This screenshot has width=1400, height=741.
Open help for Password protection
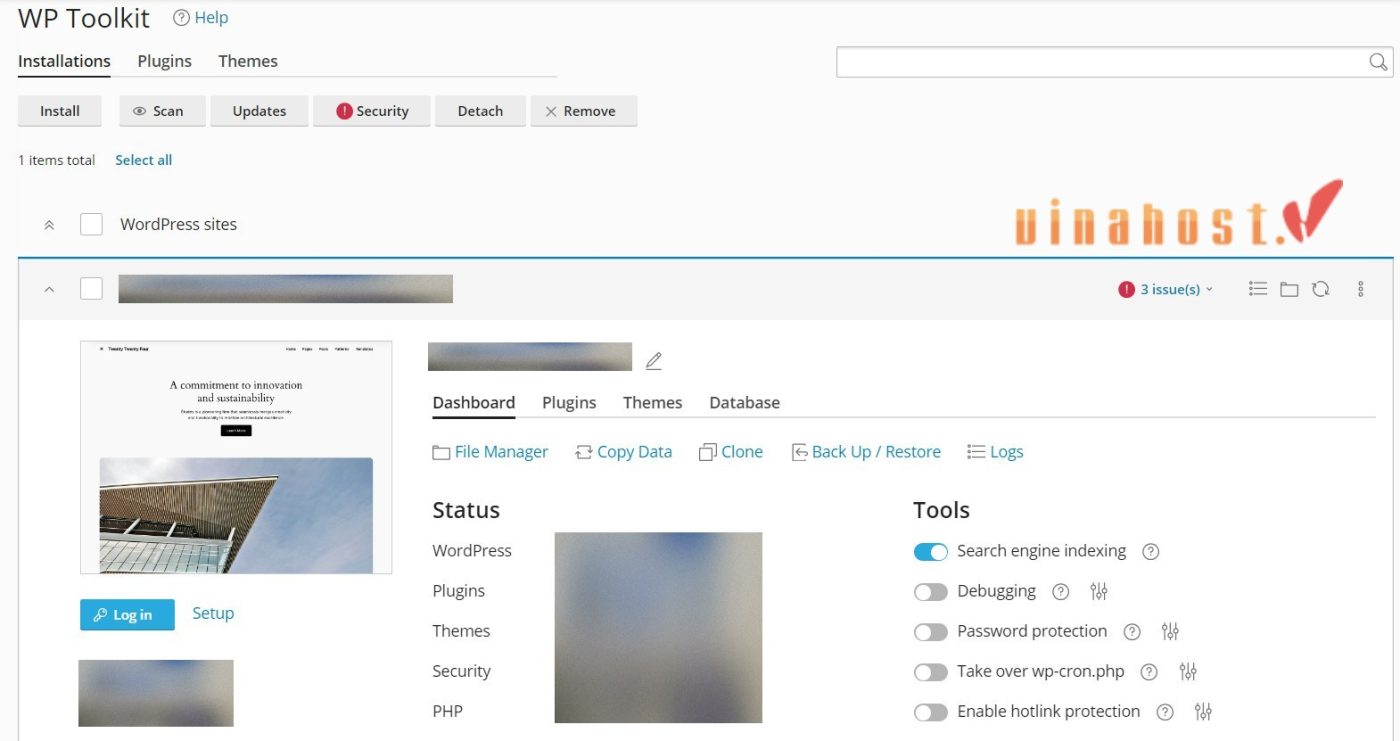(x=1132, y=631)
